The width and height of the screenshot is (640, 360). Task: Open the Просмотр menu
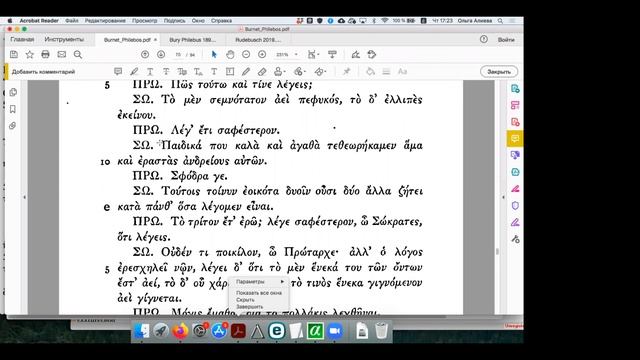point(144,20)
